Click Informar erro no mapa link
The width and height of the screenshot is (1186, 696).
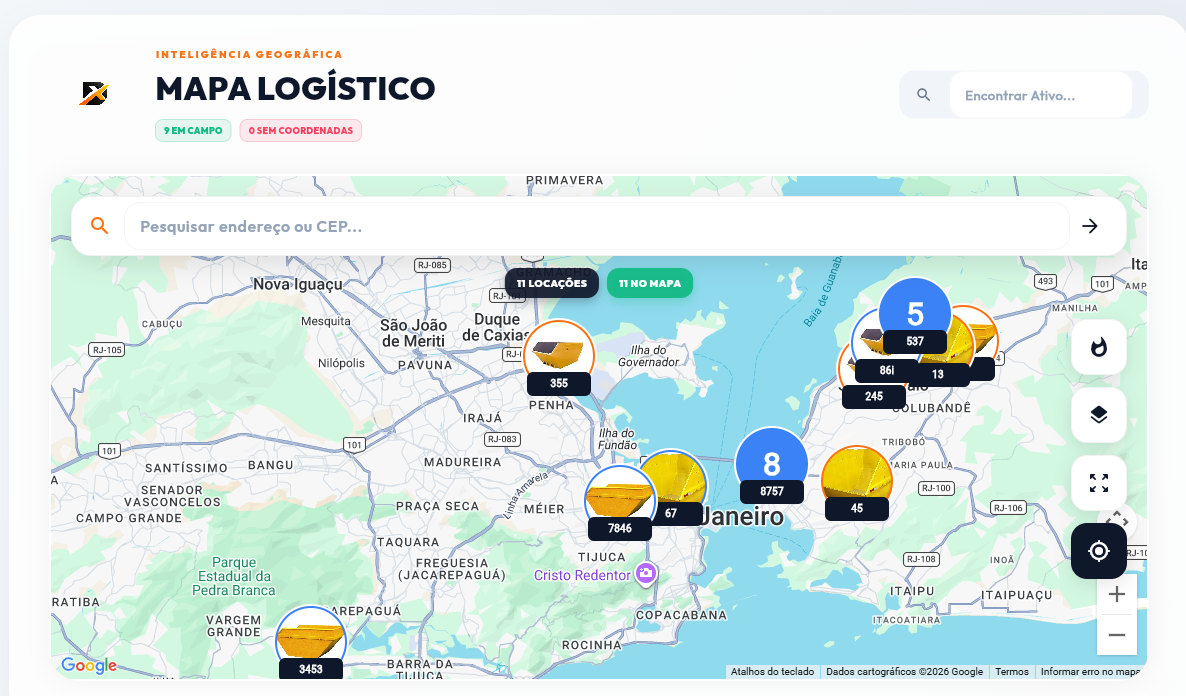[1089, 672]
